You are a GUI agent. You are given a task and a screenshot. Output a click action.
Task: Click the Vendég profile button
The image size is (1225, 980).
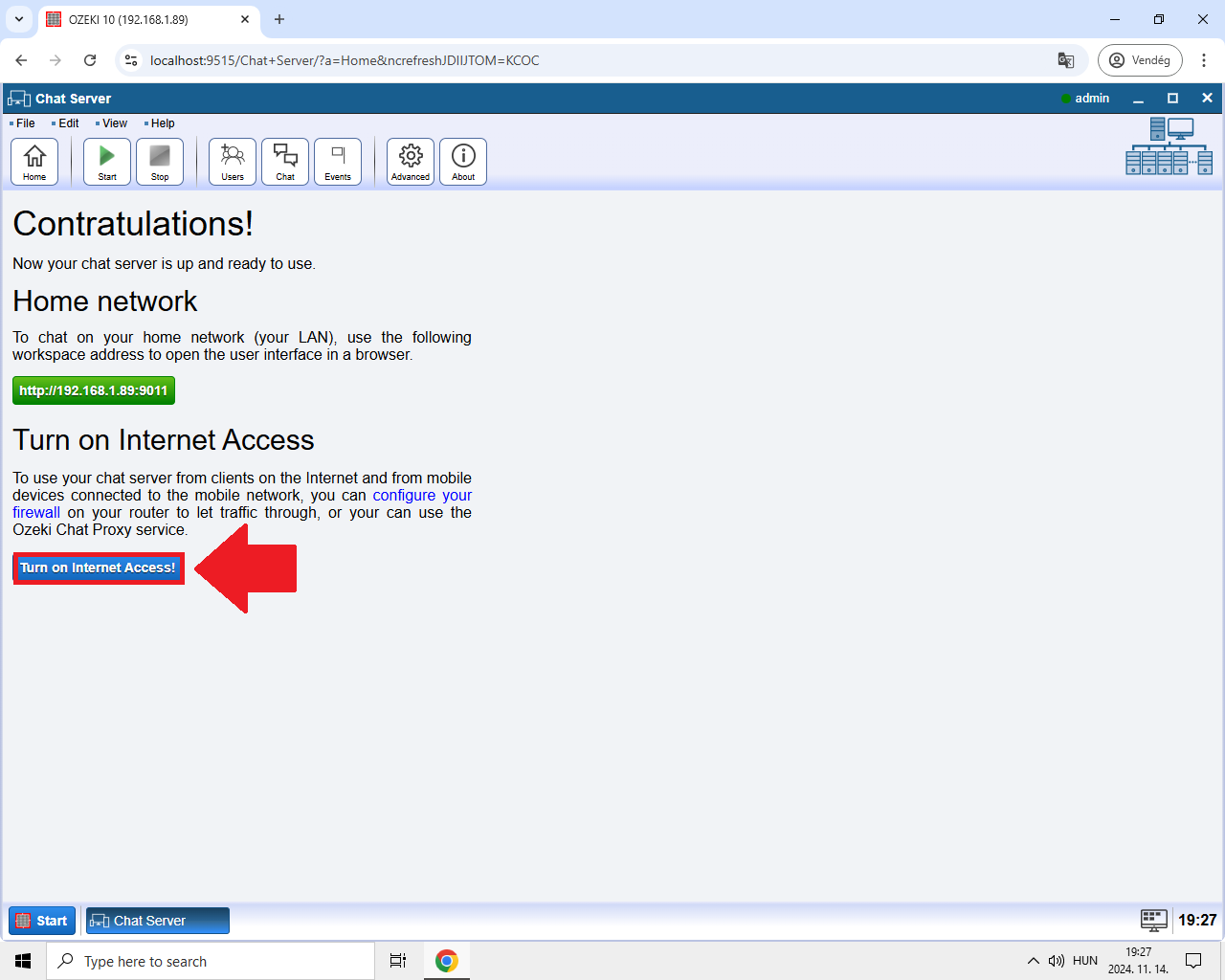coord(1140,60)
